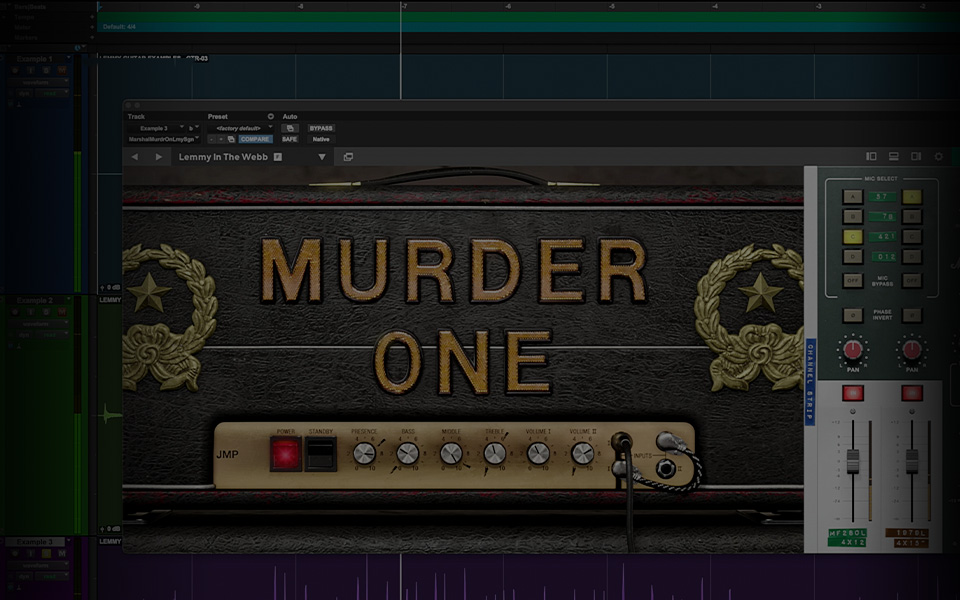Select mic C on left channel
The height and width of the screenshot is (600, 960).
(852, 237)
